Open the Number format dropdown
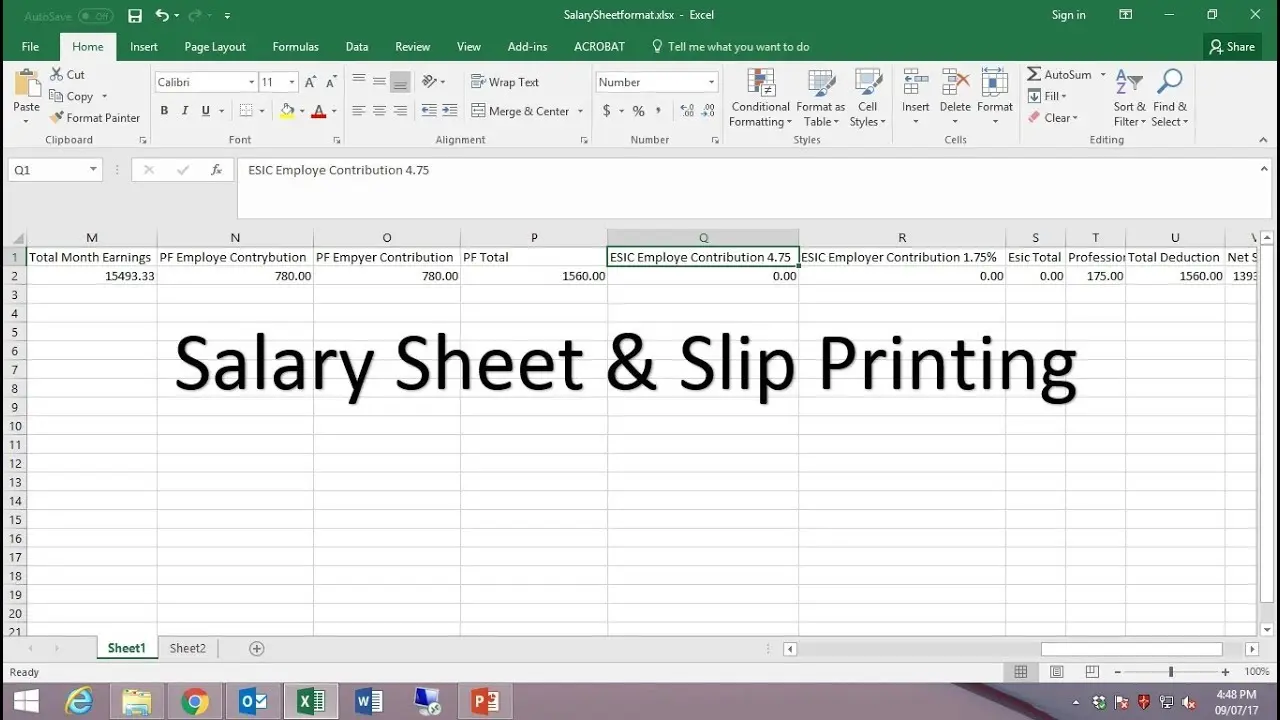The height and width of the screenshot is (720, 1280). pos(711,82)
